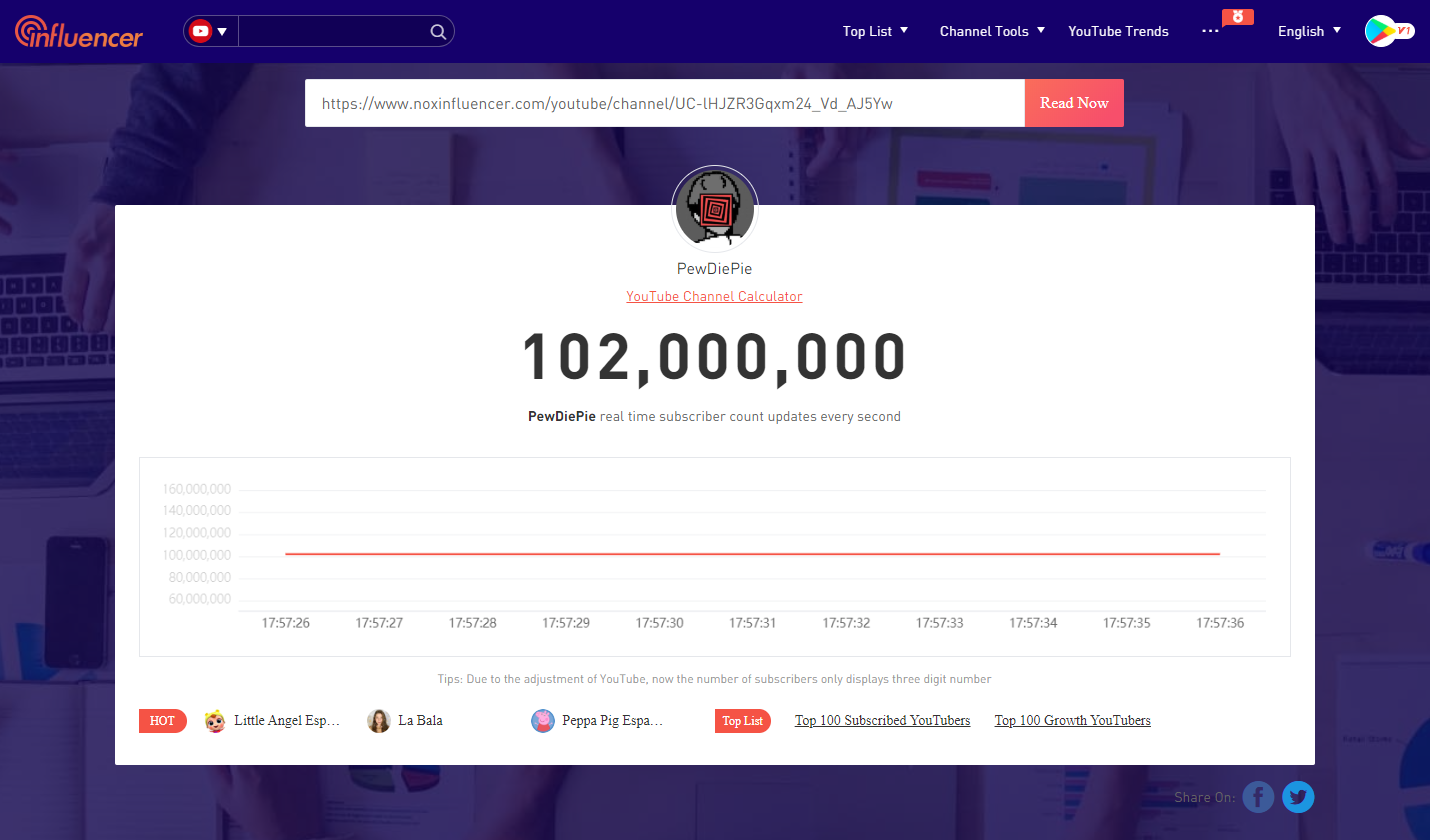
Task: Click the Little Angel Español avatar icon
Action: [x=215, y=721]
